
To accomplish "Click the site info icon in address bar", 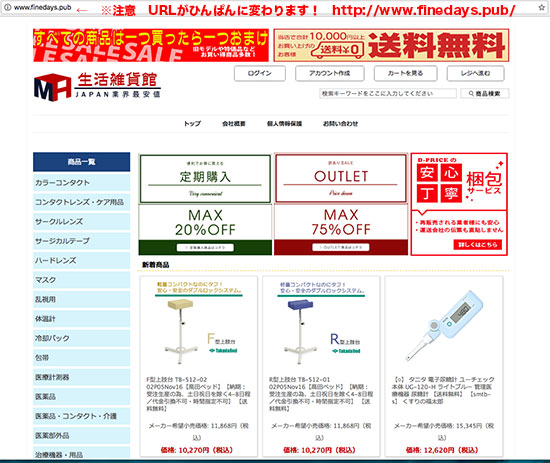I will pyautogui.click(x=7, y=7).
